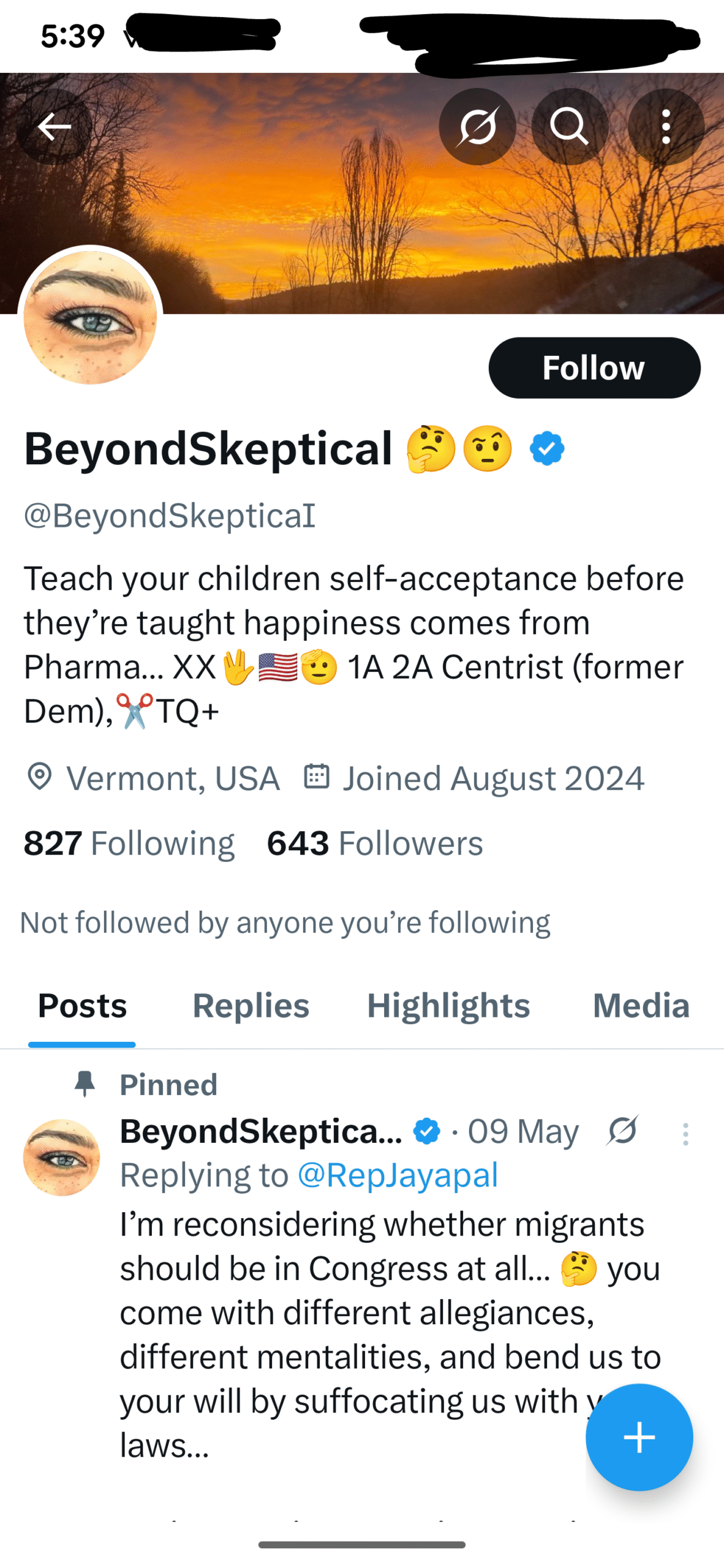
Task: Tap the Grok slashed-circle icon in header
Action: 477,127
